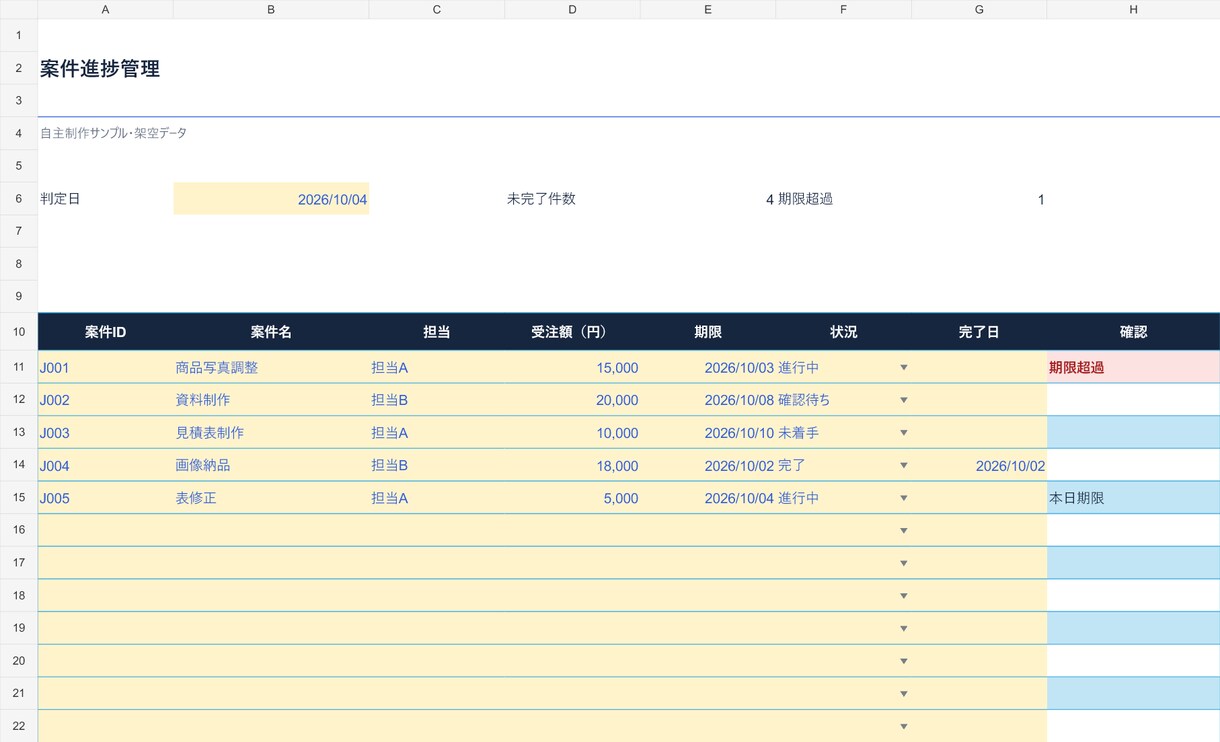Open the status dropdown arrow in row 19

[904, 629]
